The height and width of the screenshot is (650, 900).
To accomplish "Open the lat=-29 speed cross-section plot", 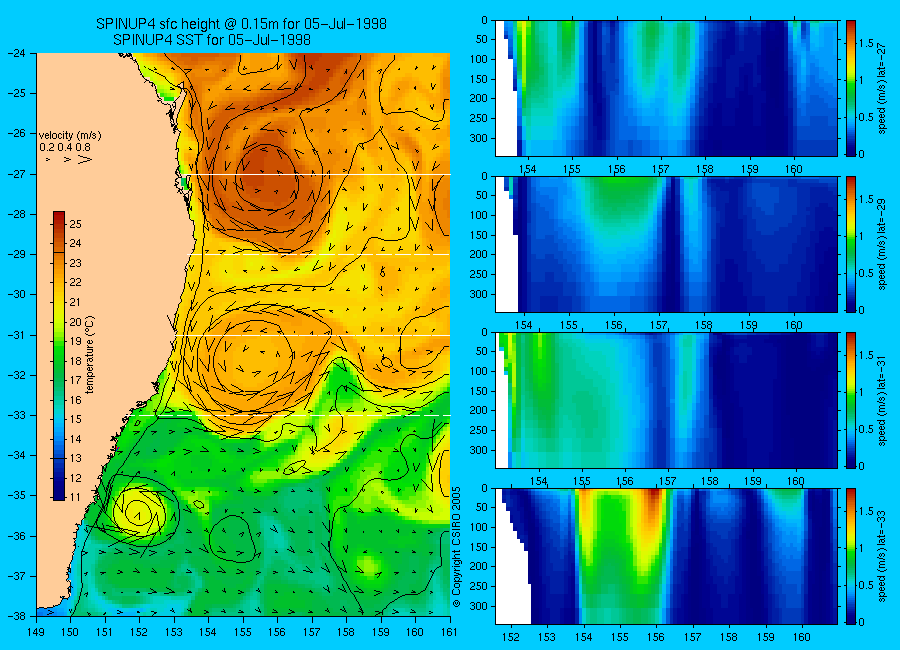I will tap(666, 244).
